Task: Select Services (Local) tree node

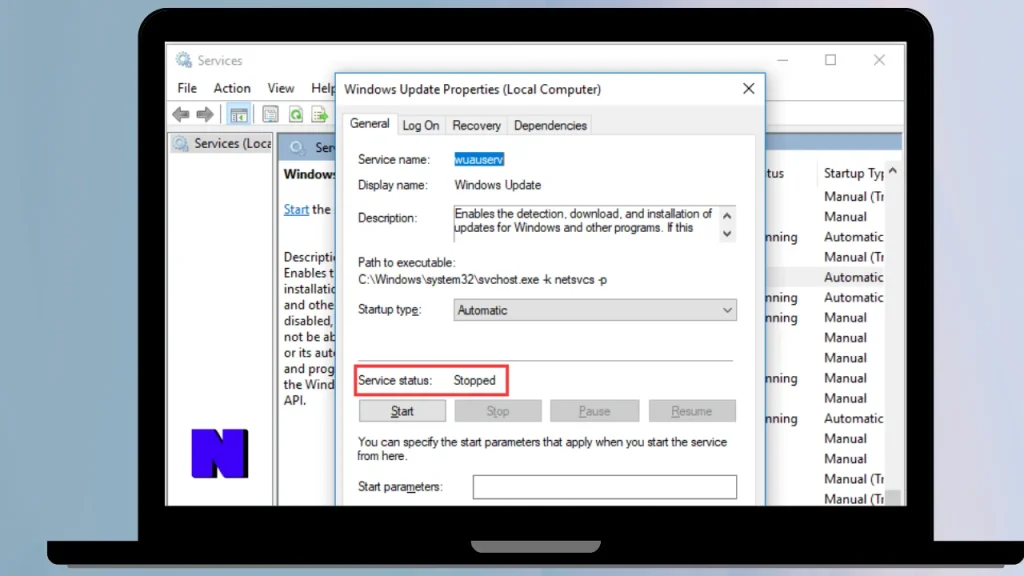Action: [222, 143]
